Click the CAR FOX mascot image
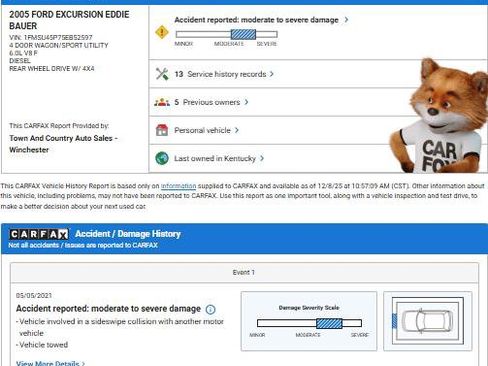Viewport: 488px width, 366px height. pyautogui.click(x=439, y=115)
